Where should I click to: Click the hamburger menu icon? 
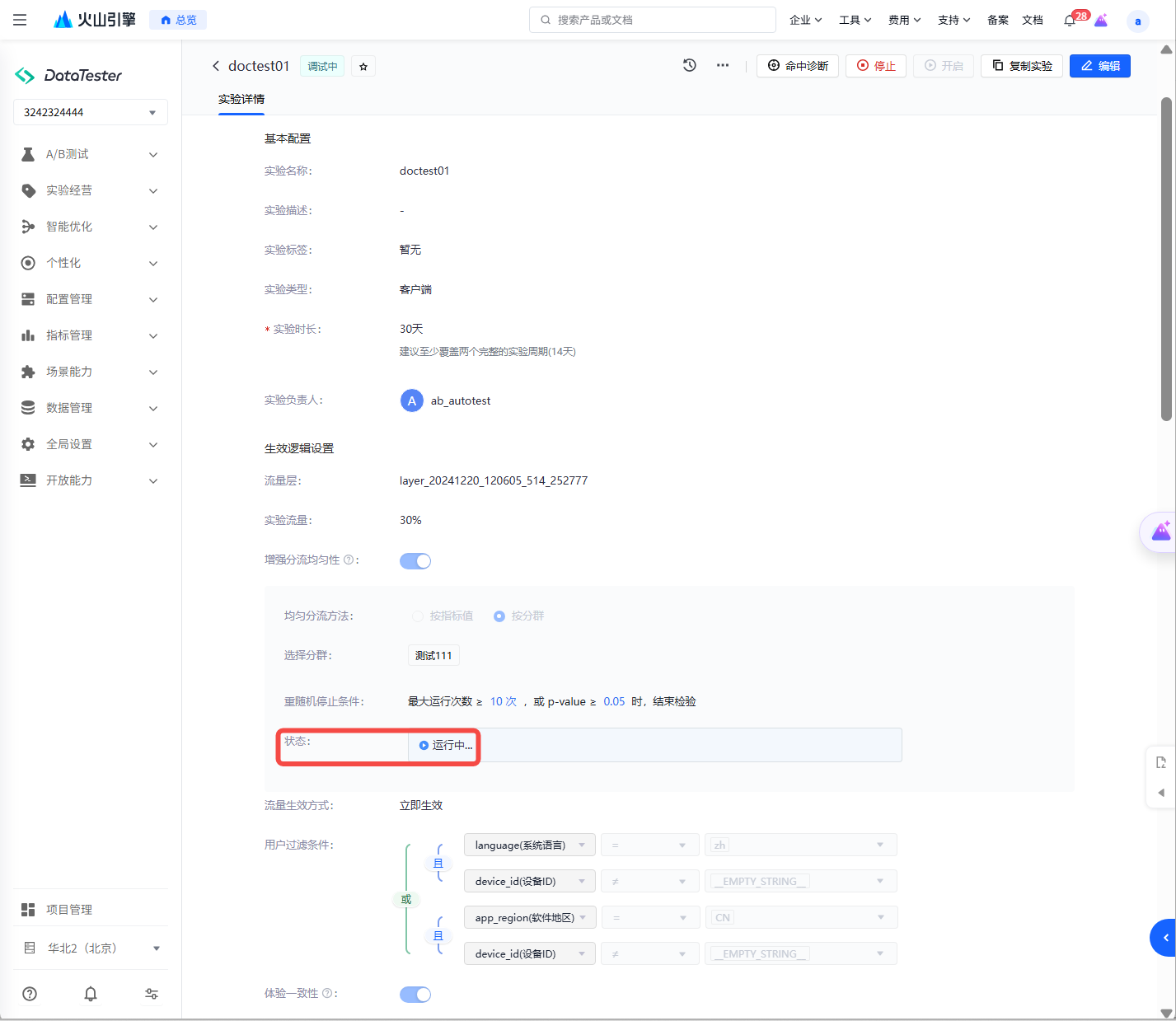[x=20, y=20]
